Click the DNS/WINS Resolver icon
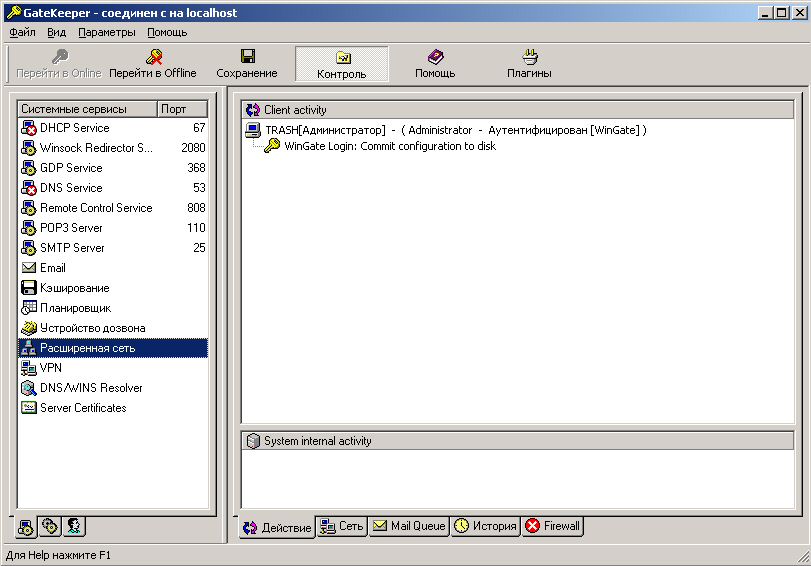This screenshot has width=811, height=566. 28,388
